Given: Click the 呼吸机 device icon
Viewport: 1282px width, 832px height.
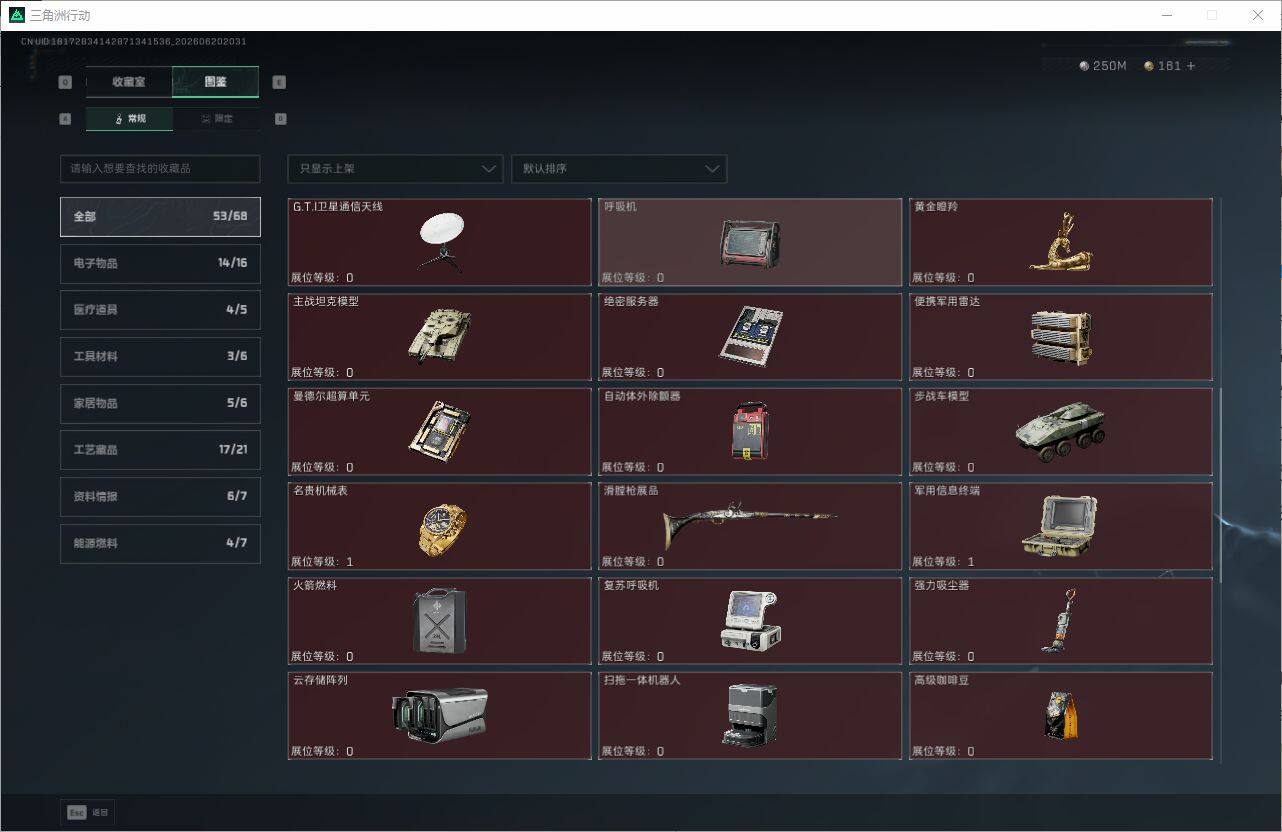Looking at the screenshot, I should [x=750, y=243].
